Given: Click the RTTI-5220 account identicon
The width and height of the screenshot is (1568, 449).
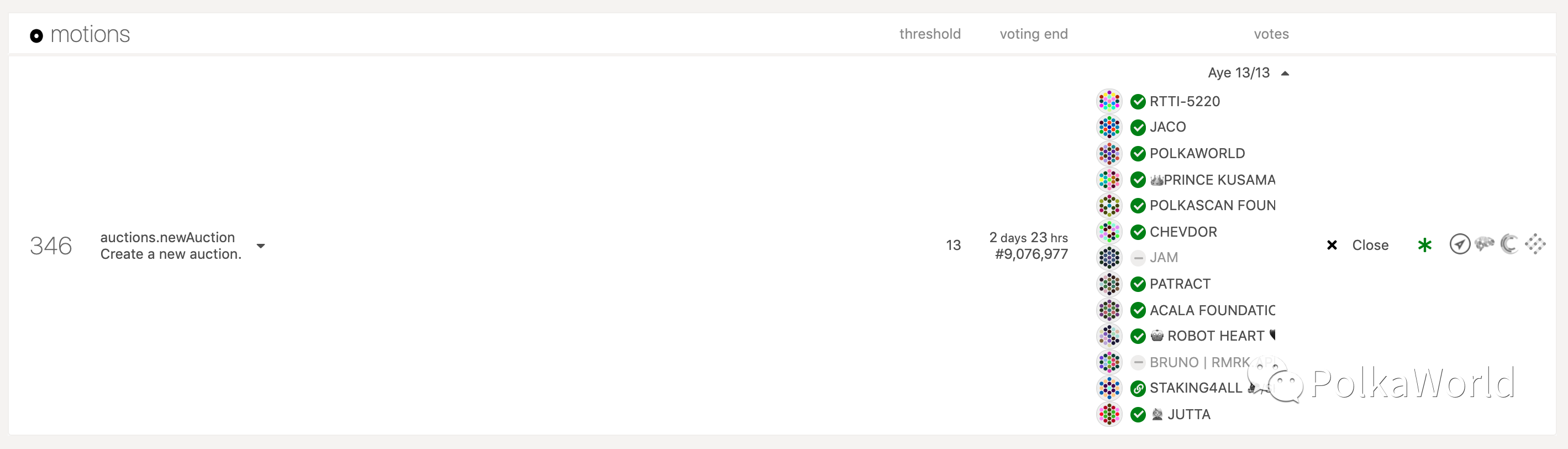Looking at the screenshot, I should [x=1109, y=101].
